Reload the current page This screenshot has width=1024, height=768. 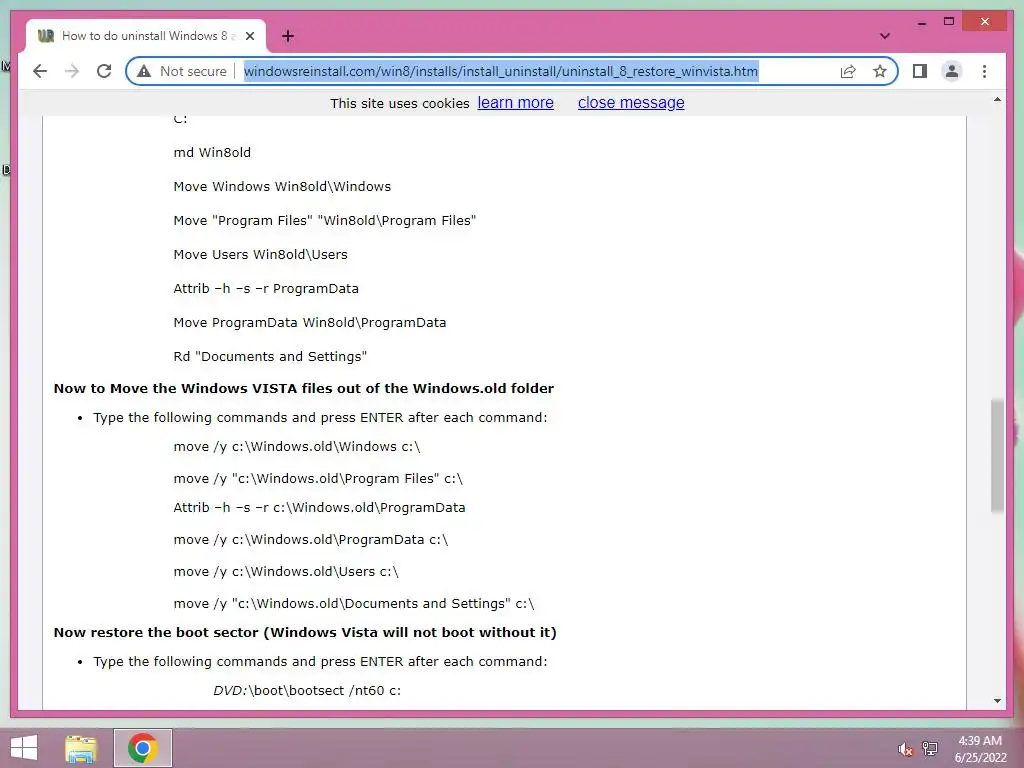[x=104, y=71]
